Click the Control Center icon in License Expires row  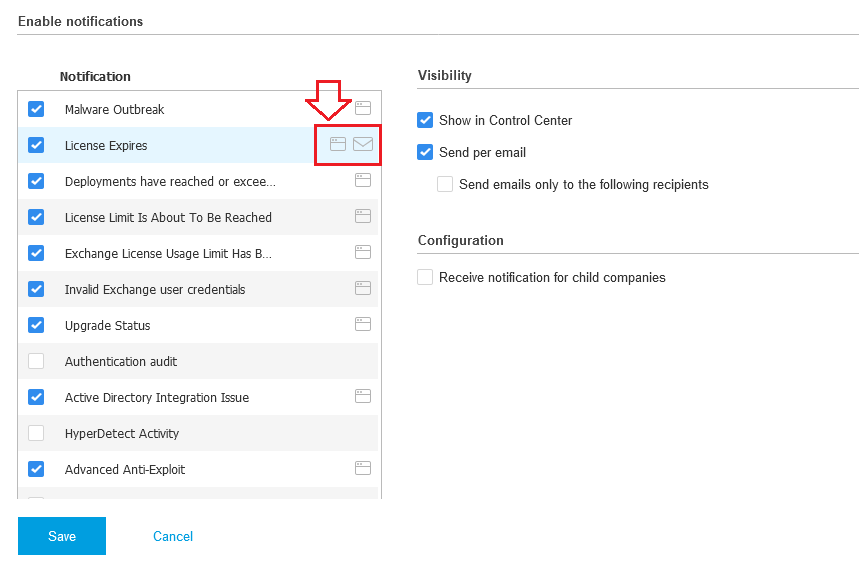tap(338, 144)
